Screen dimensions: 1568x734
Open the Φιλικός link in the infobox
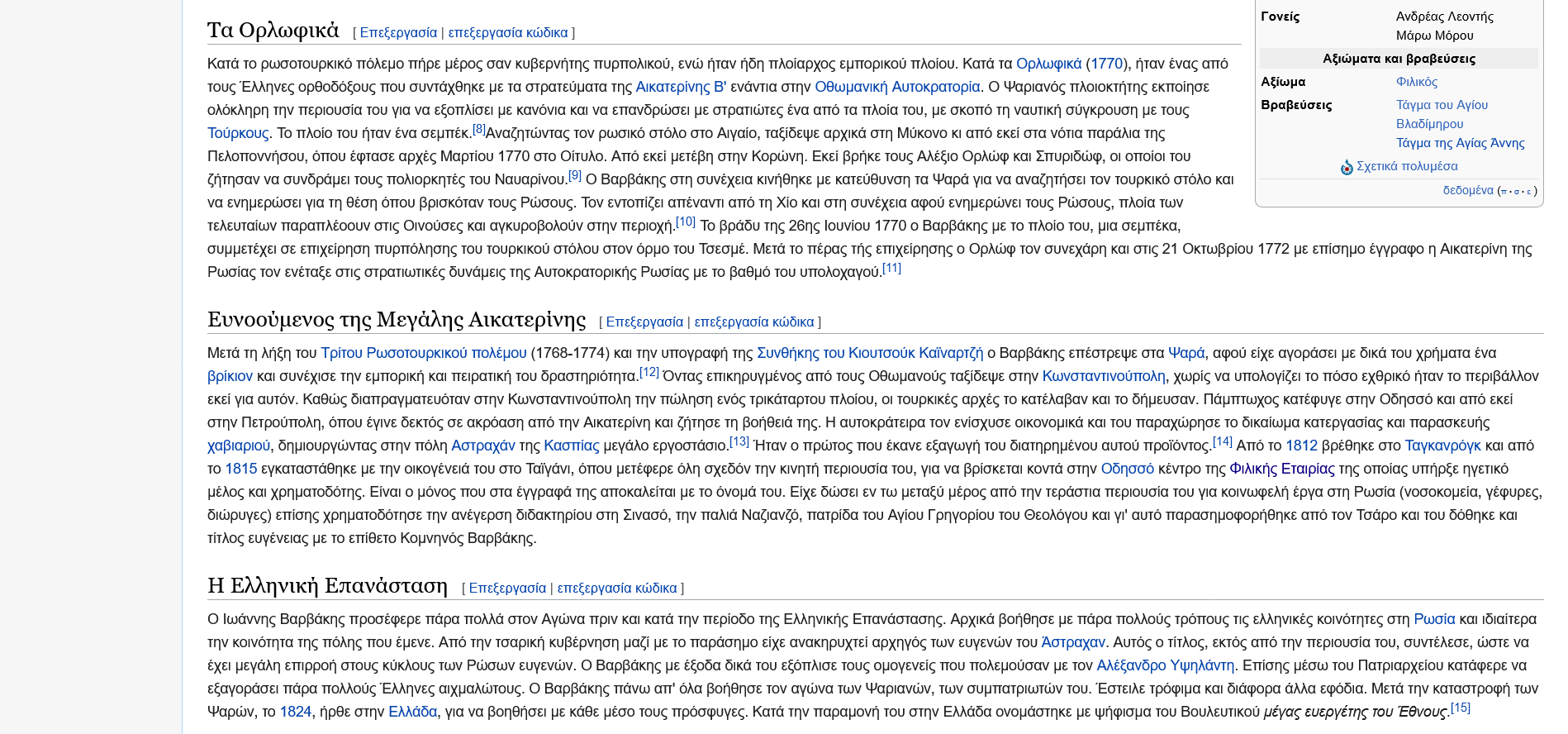tap(1416, 82)
